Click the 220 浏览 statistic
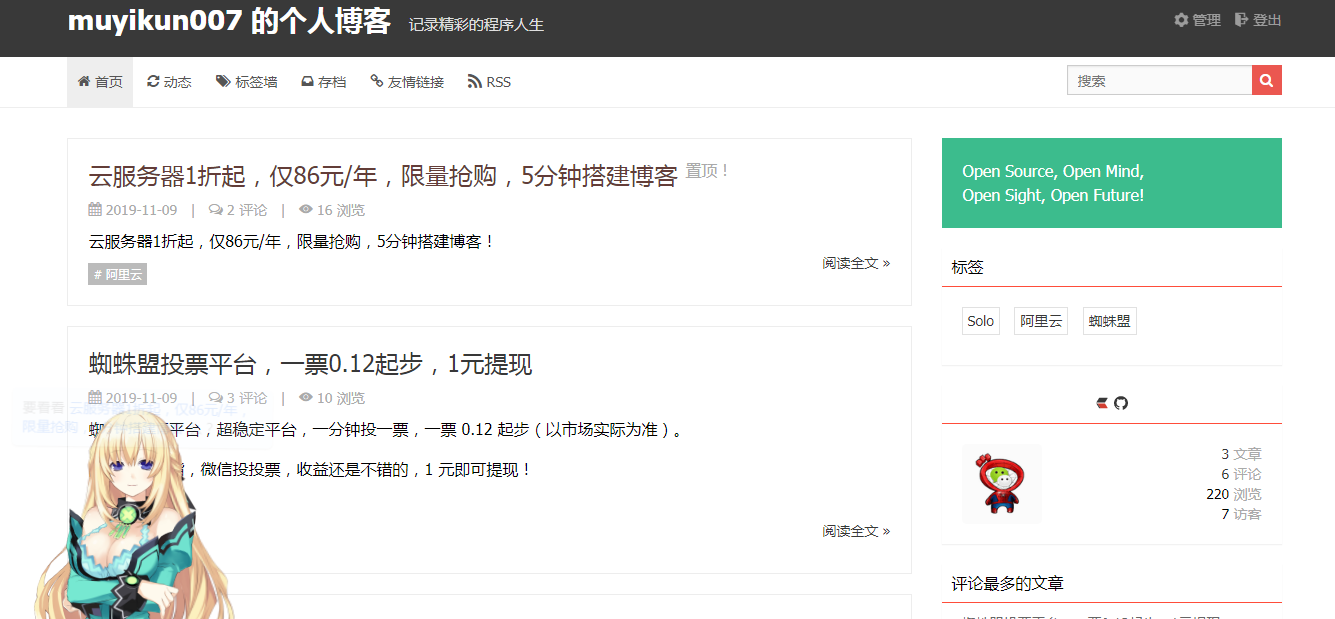The width and height of the screenshot is (1335, 619). (1234, 494)
